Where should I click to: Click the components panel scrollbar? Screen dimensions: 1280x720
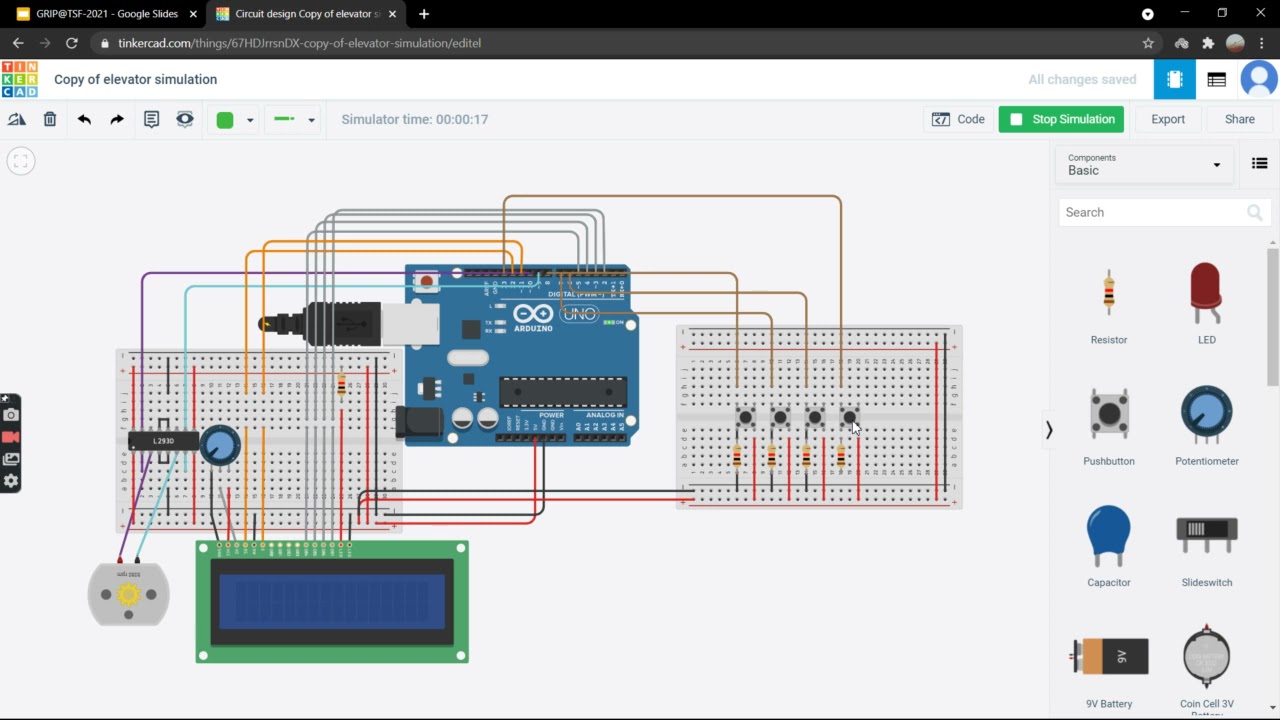[1273, 318]
